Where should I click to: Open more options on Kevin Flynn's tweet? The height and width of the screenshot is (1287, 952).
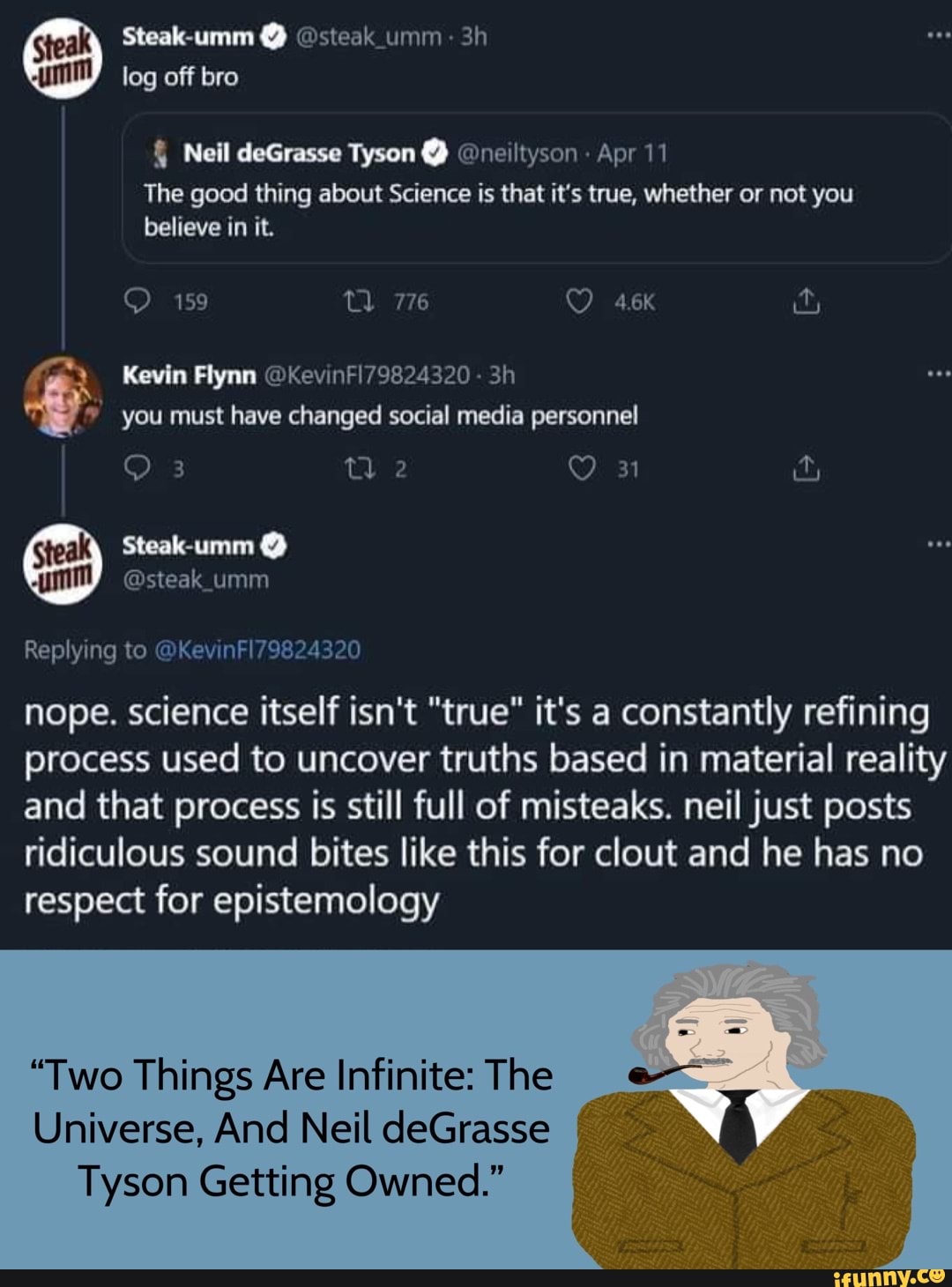coord(938,375)
